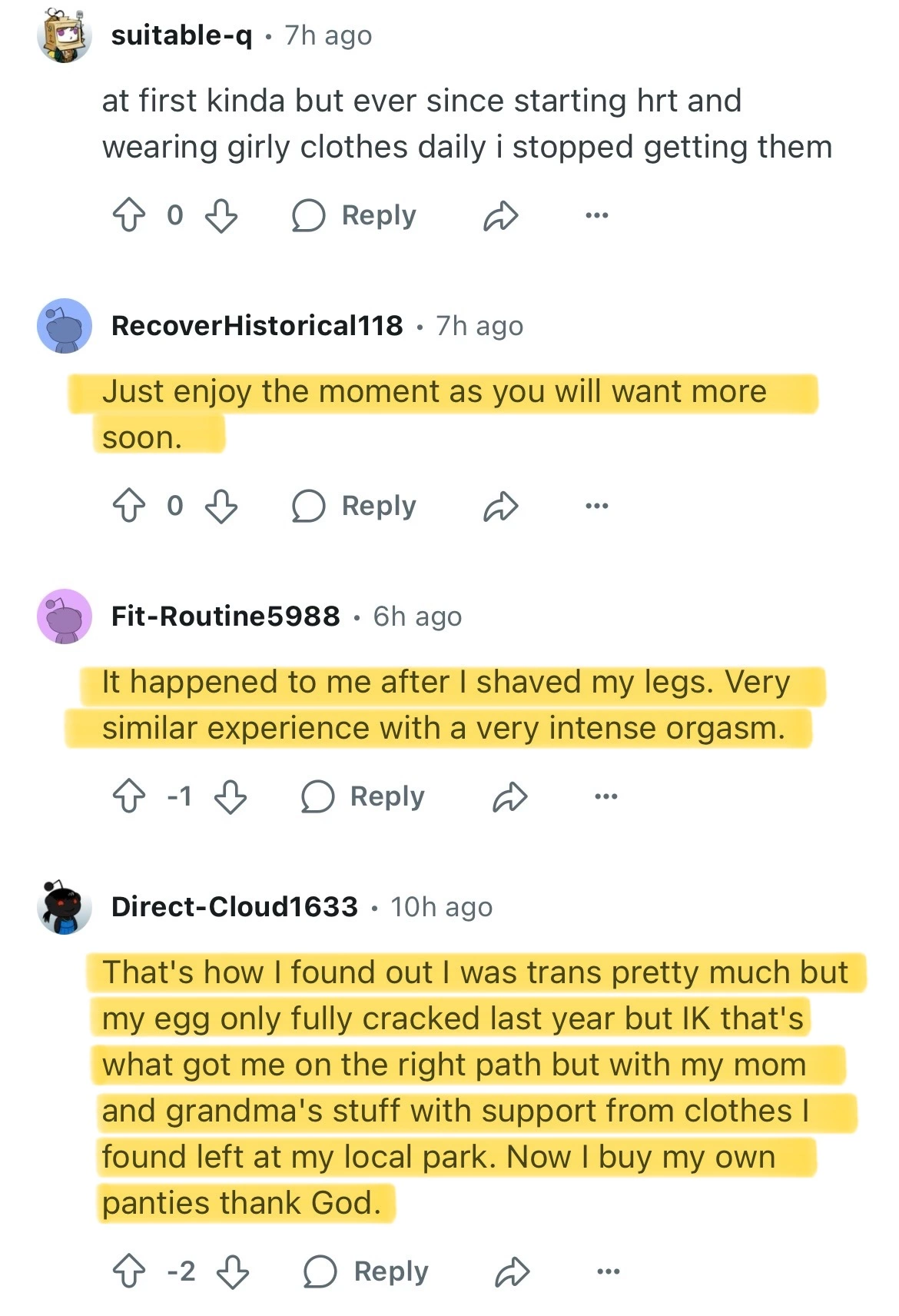Image resolution: width=899 pixels, height=1316 pixels.
Task: Open more options on Fit-Routine5988's comment
Action: 606,796
